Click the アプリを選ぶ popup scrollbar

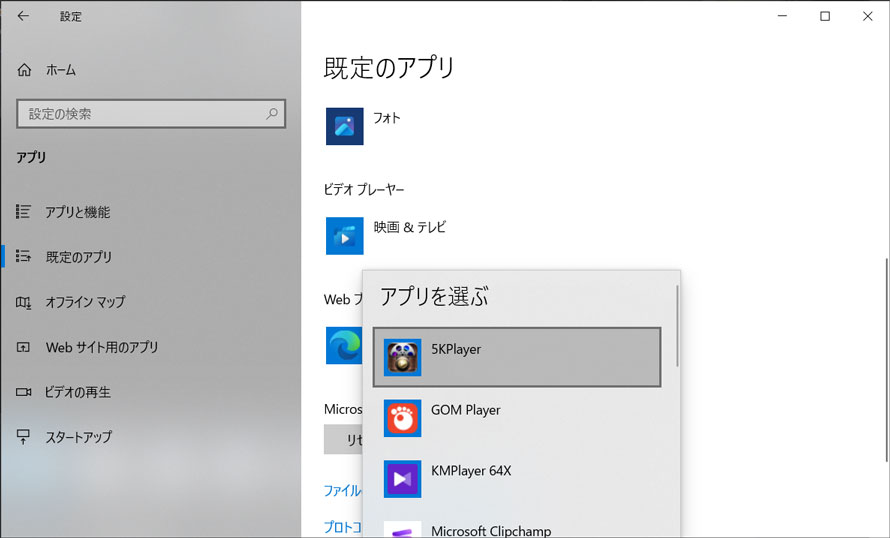[x=677, y=326]
